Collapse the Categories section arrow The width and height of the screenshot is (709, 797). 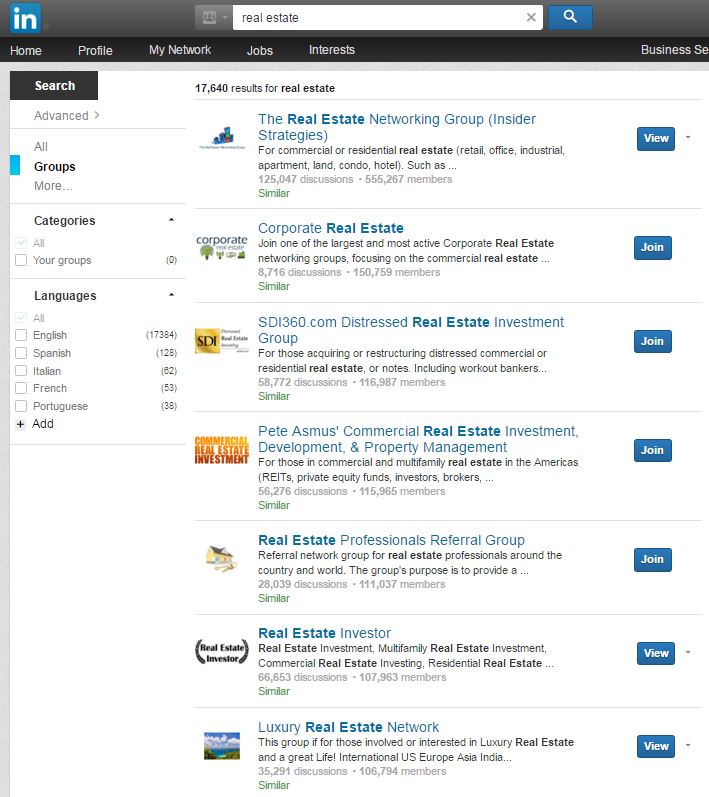(x=171, y=220)
